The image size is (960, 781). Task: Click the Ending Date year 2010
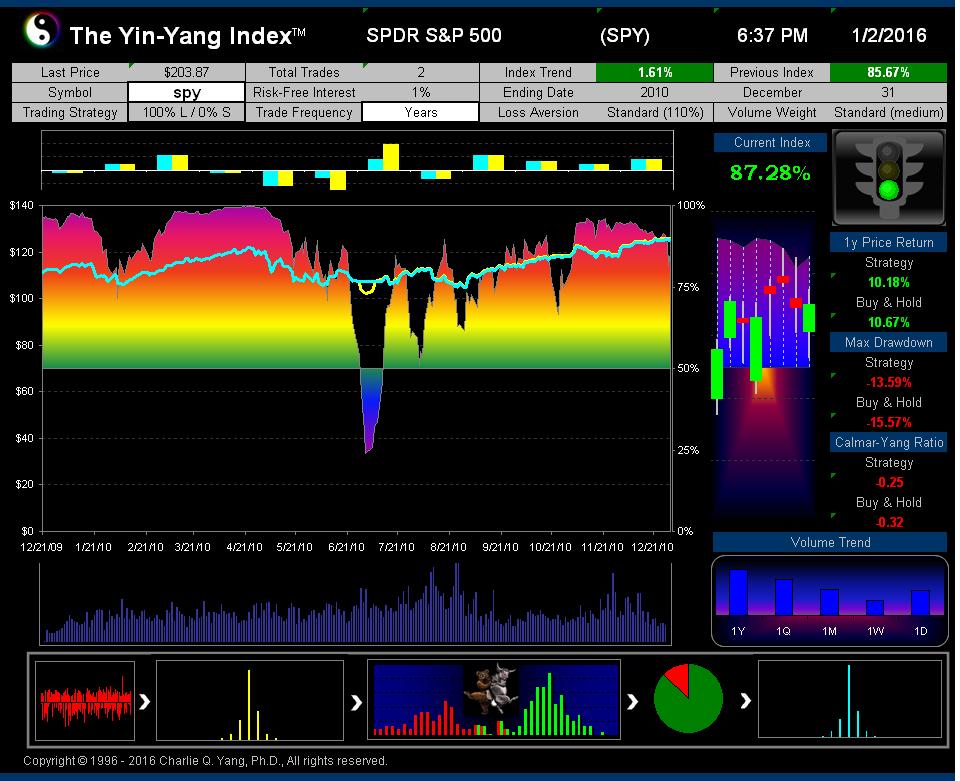coord(654,92)
